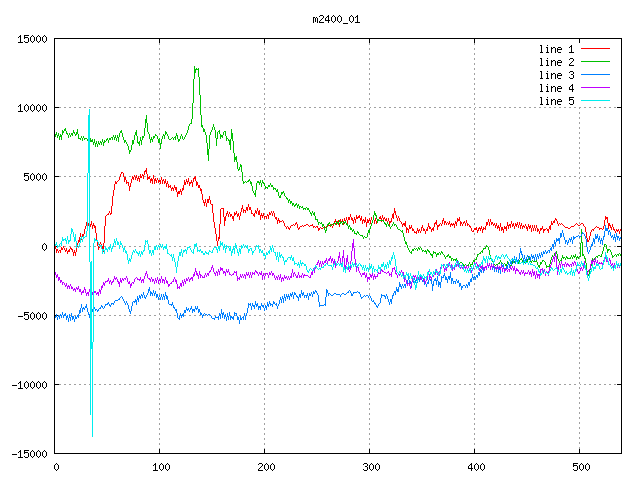Viewport: 640px width, 480px height.
Task: Click the y-axis label 0
Action: (44, 247)
